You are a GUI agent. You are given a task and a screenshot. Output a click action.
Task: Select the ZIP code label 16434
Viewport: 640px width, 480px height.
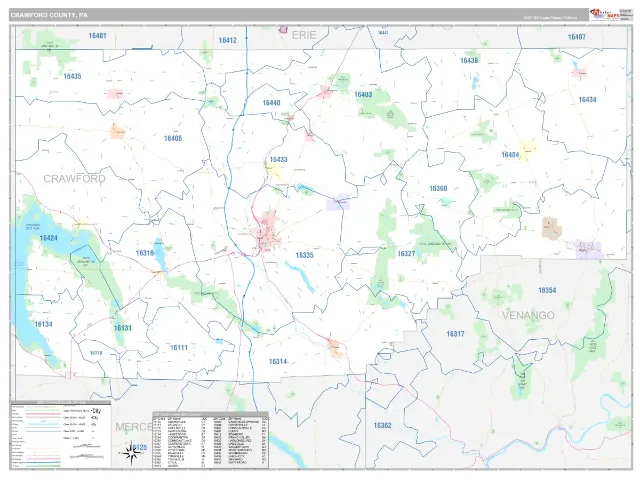coord(587,100)
